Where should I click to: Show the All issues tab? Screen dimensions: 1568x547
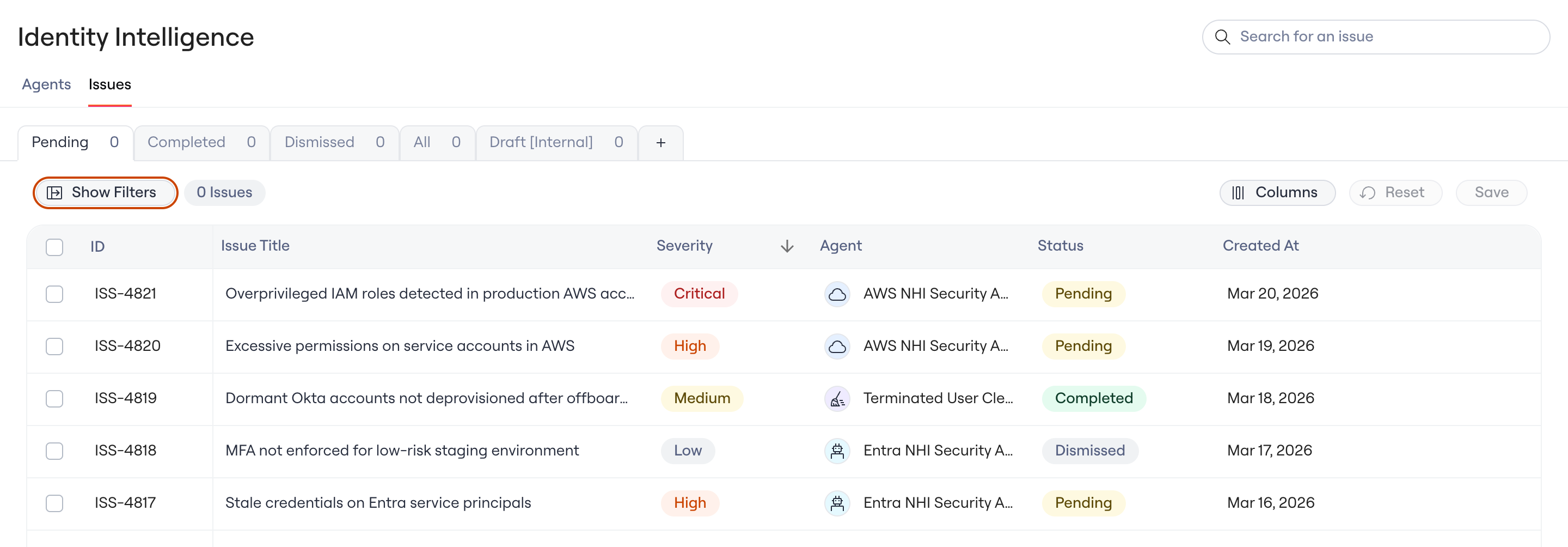coord(437,143)
